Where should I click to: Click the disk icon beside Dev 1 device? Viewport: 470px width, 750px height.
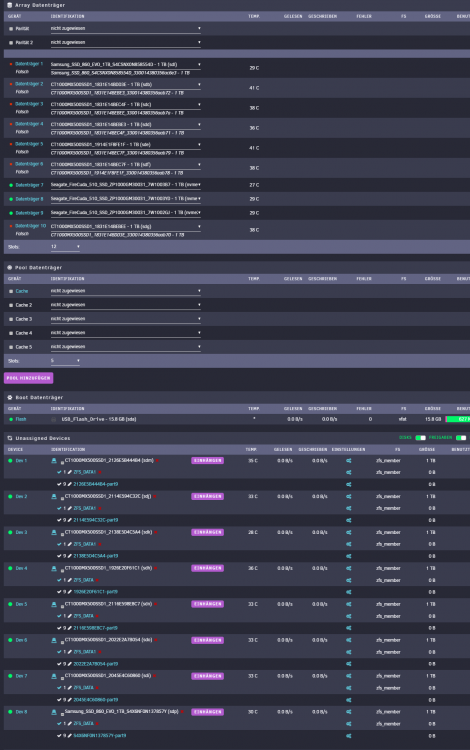tap(54, 461)
